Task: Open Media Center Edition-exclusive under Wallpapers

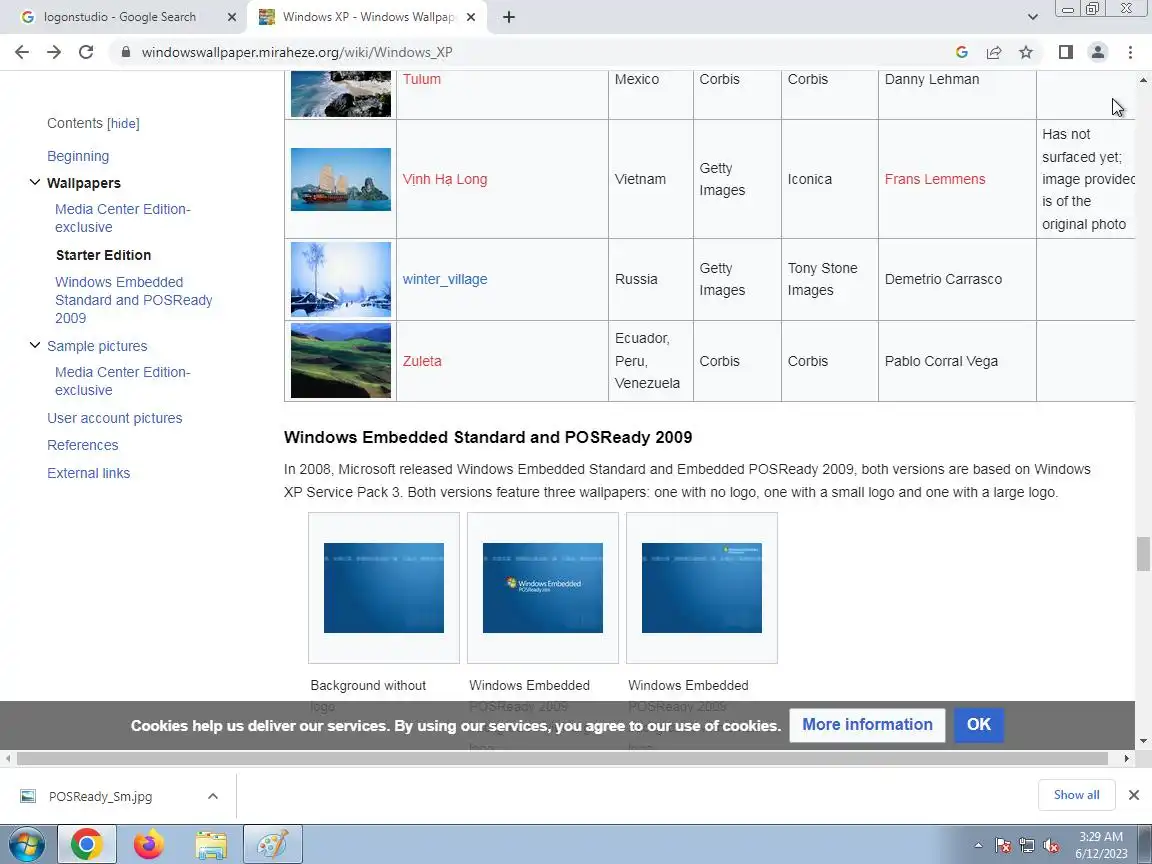Action: [x=123, y=218]
